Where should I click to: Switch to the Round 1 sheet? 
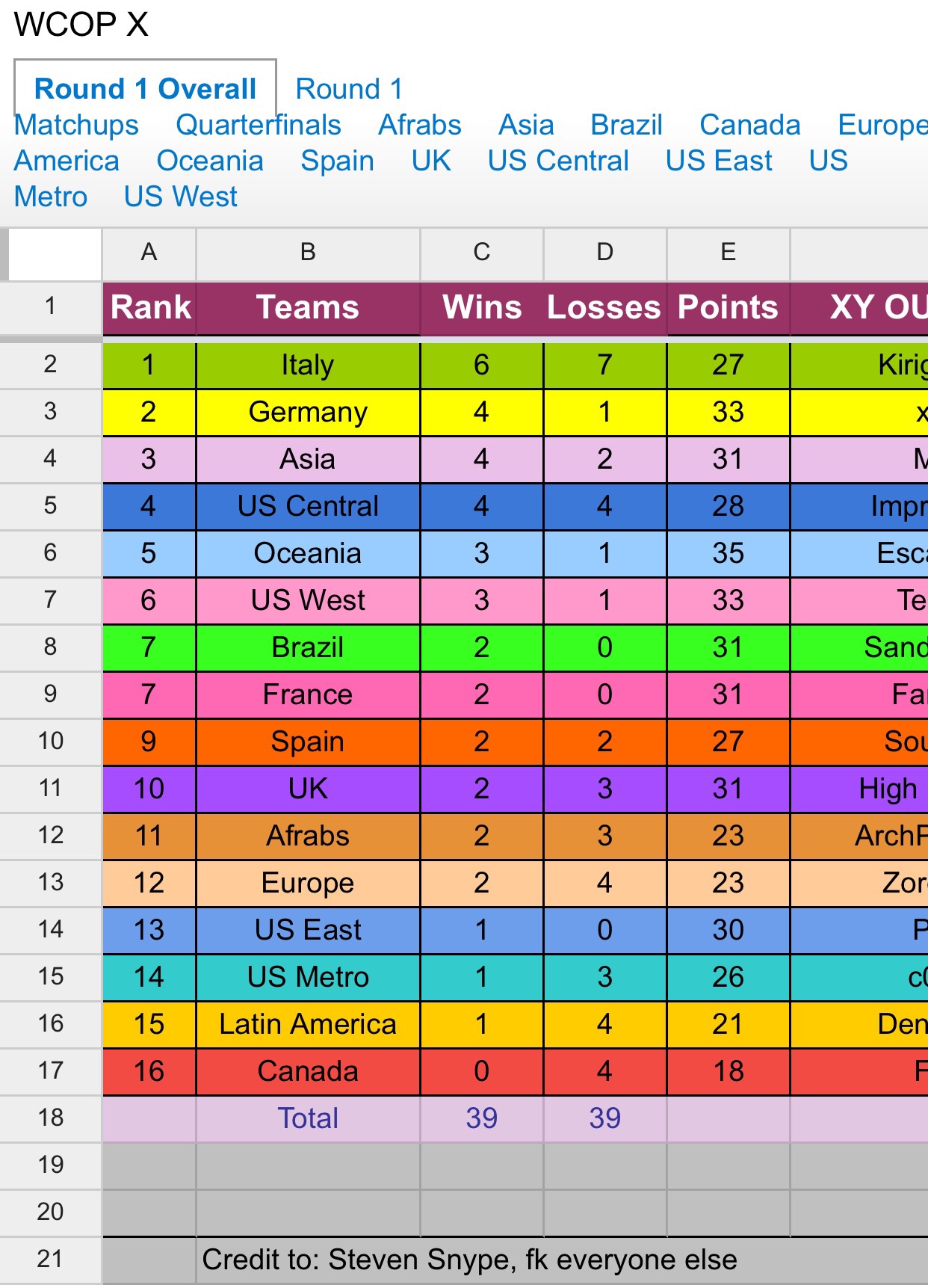coord(349,89)
